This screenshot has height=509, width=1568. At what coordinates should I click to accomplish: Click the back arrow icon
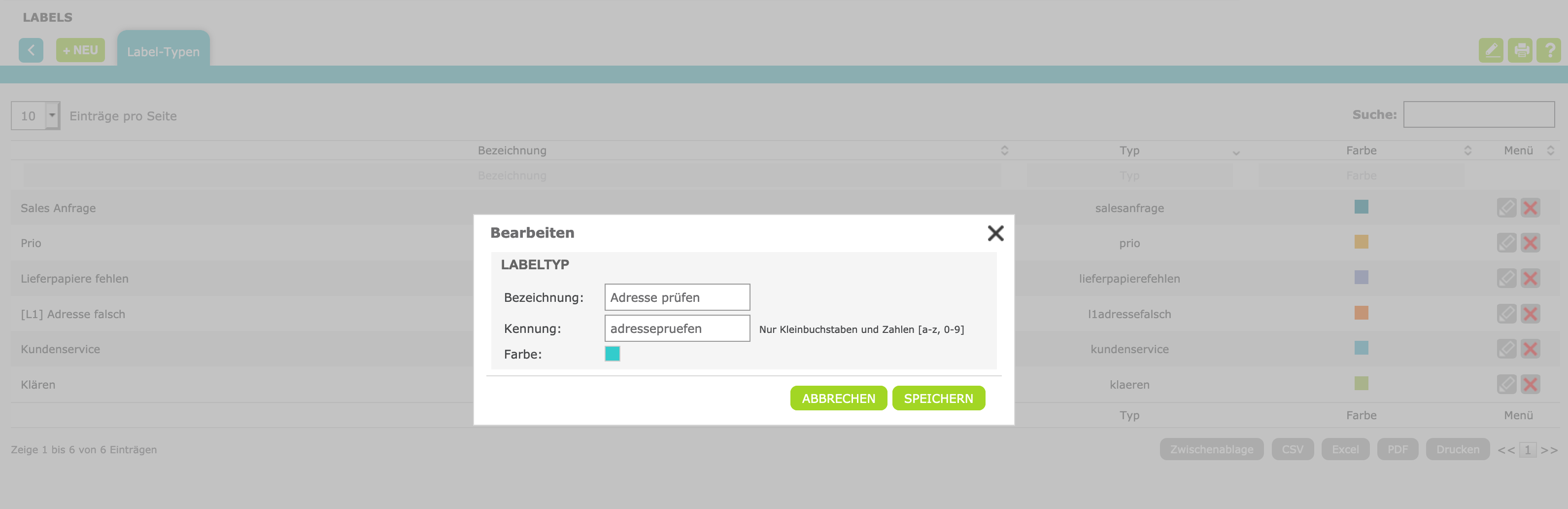(31, 50)
